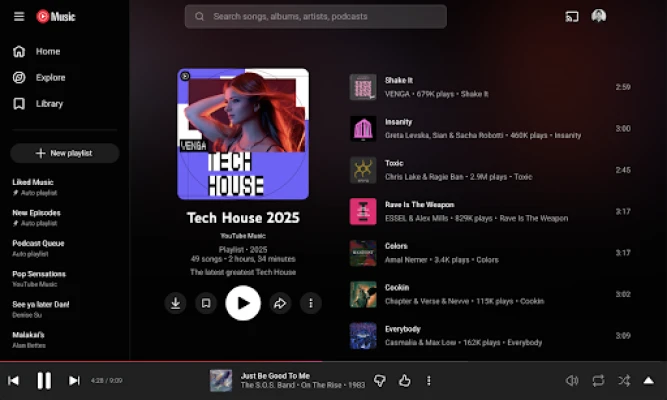Click the Cast to device icon
Screen dimensions: 667x400
572,16
